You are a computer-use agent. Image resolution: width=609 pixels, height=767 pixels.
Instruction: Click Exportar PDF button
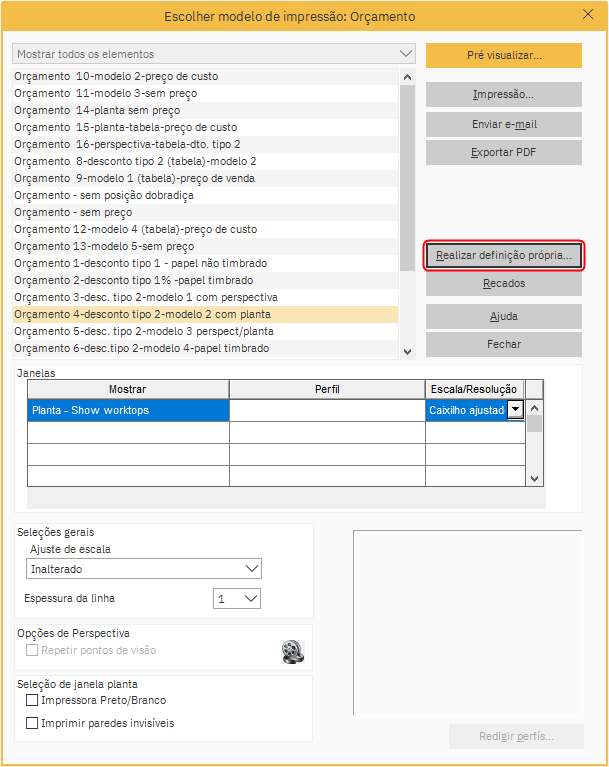pyautogui.click(x=504, y=153)
